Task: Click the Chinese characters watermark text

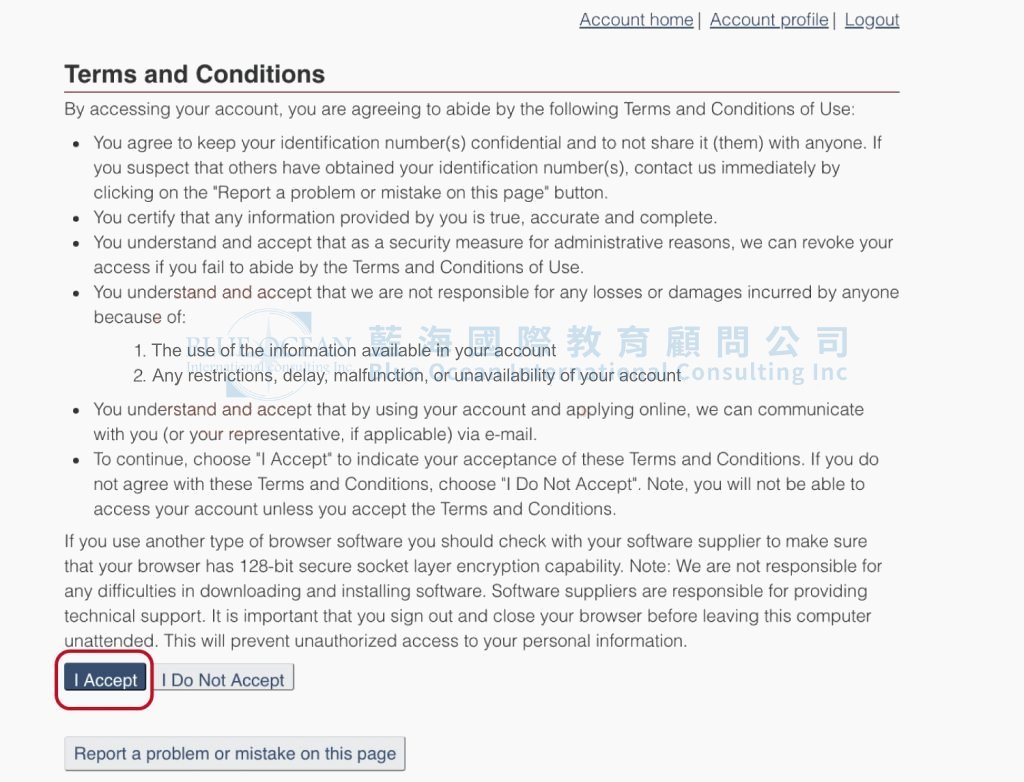Action: point(609,342)
